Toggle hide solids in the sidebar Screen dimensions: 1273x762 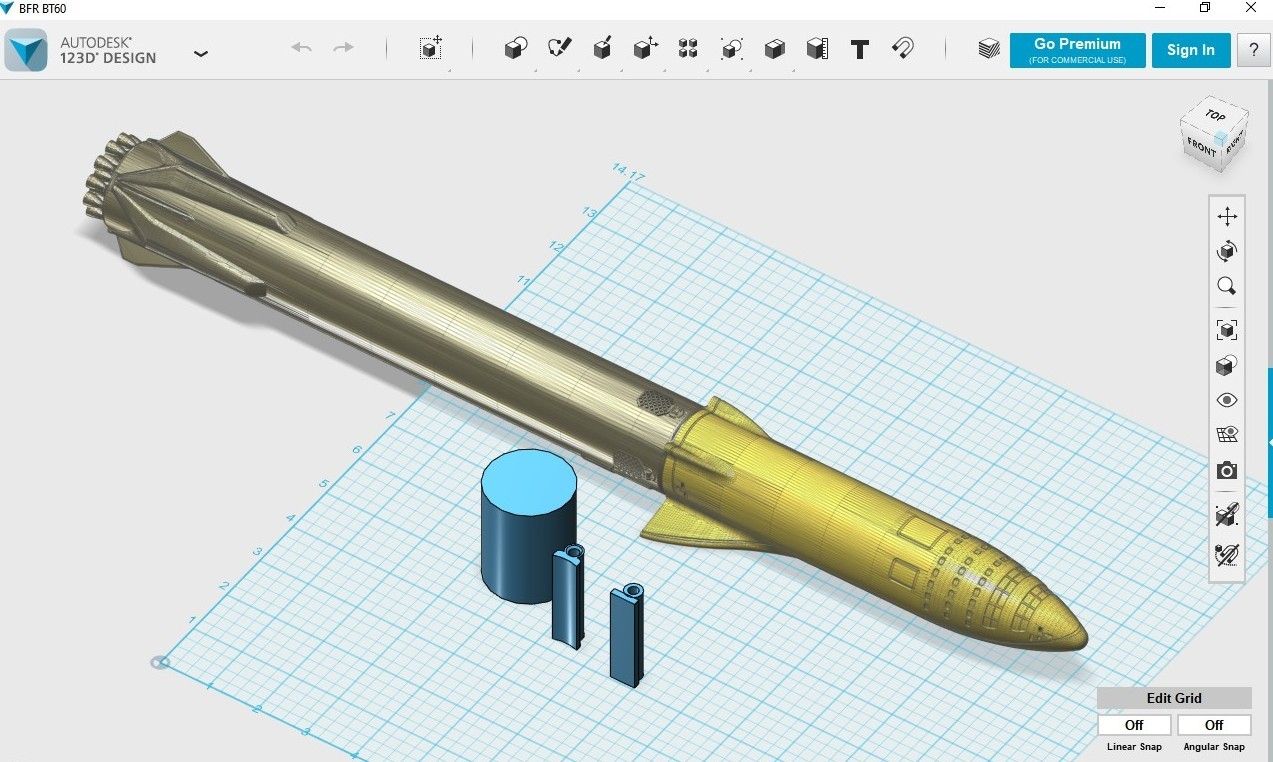(1227, 514)
